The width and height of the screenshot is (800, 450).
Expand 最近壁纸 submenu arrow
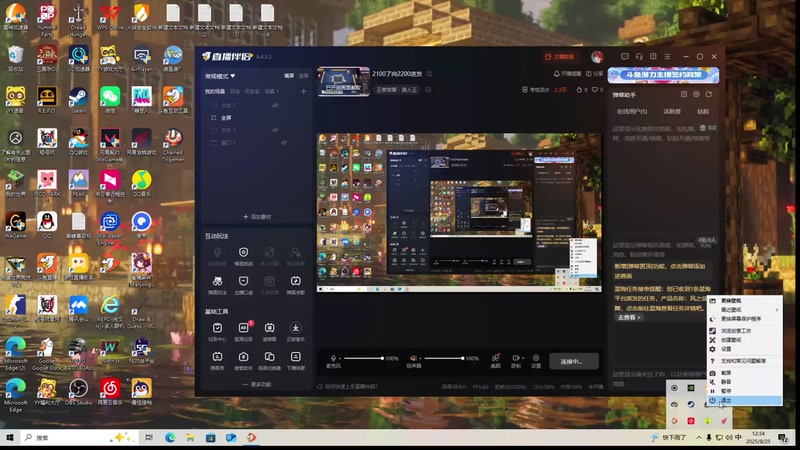(x=777, y=310)
